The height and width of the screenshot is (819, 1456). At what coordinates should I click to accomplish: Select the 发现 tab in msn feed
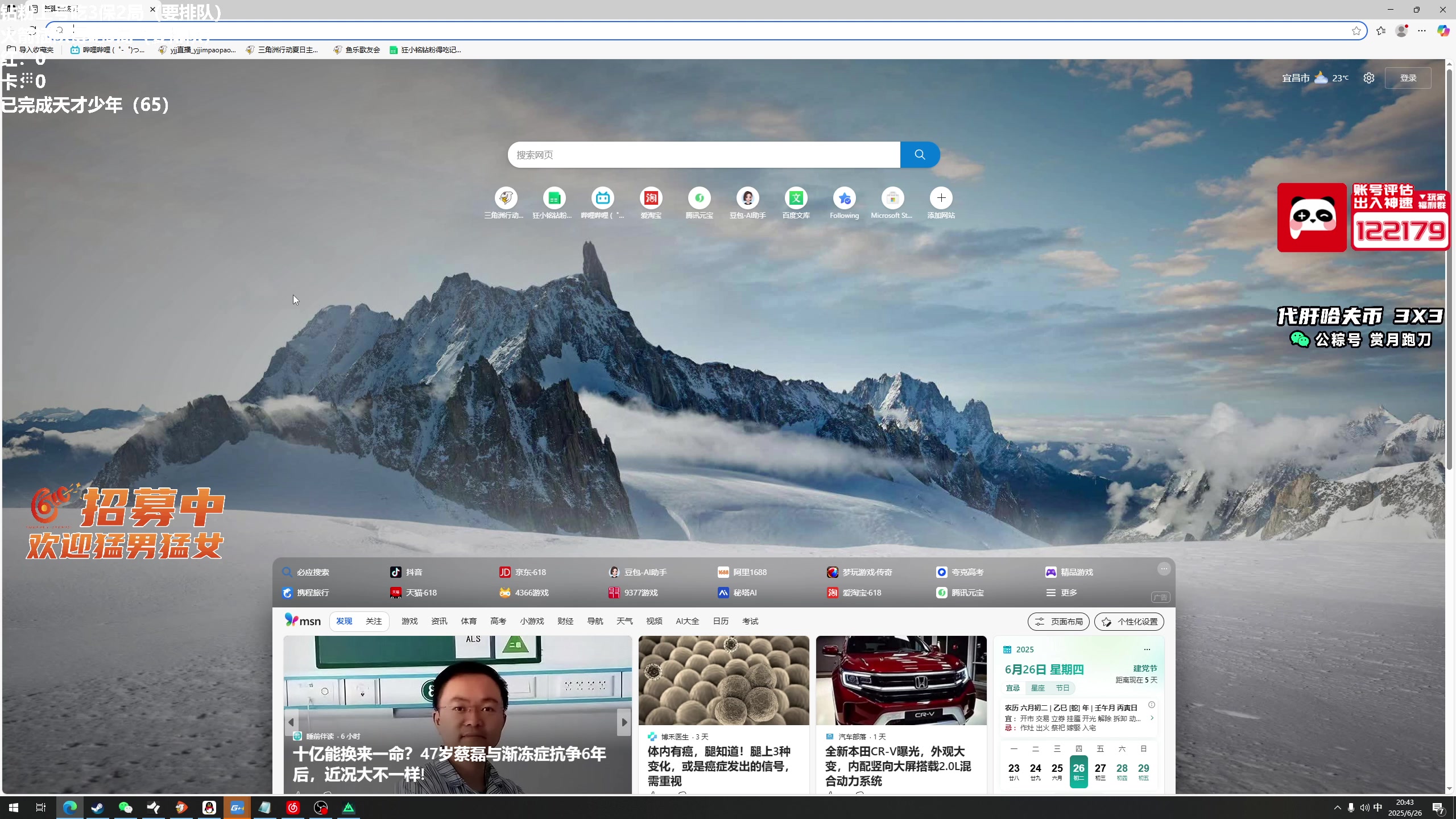coord(344,621)
